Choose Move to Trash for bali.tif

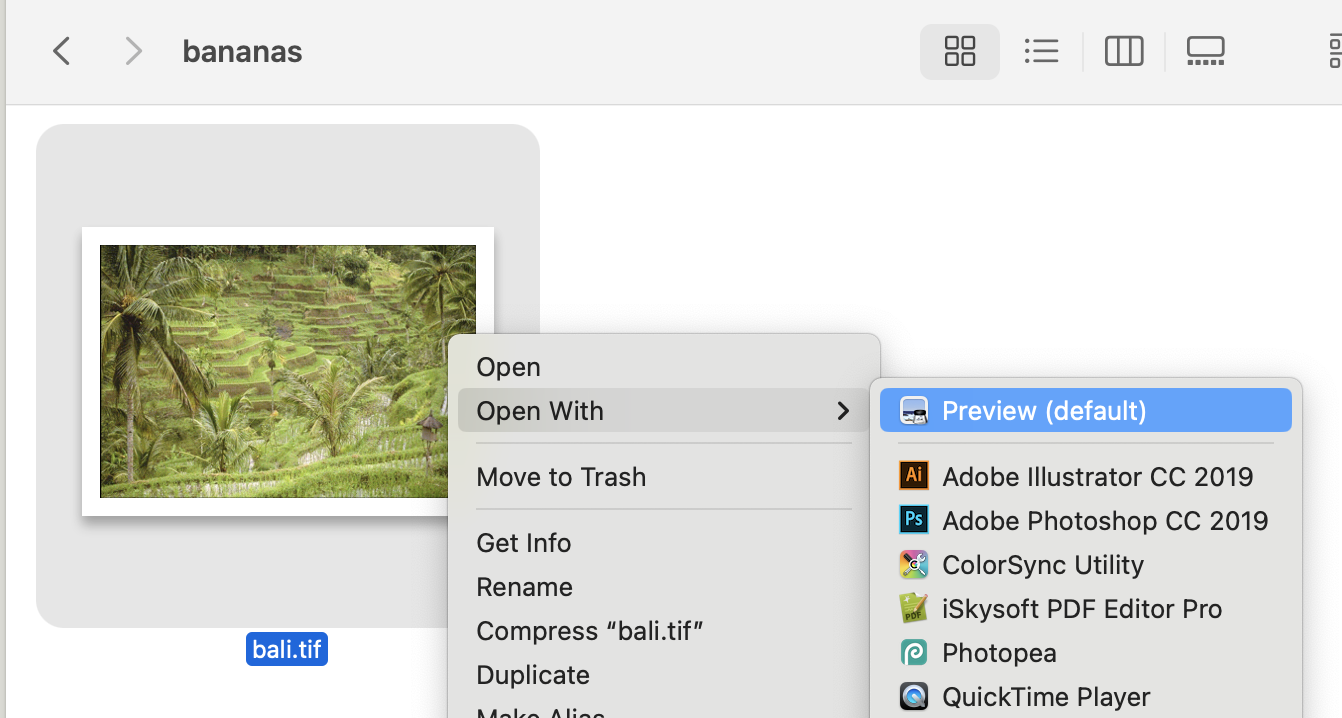(x=561, y=477)
